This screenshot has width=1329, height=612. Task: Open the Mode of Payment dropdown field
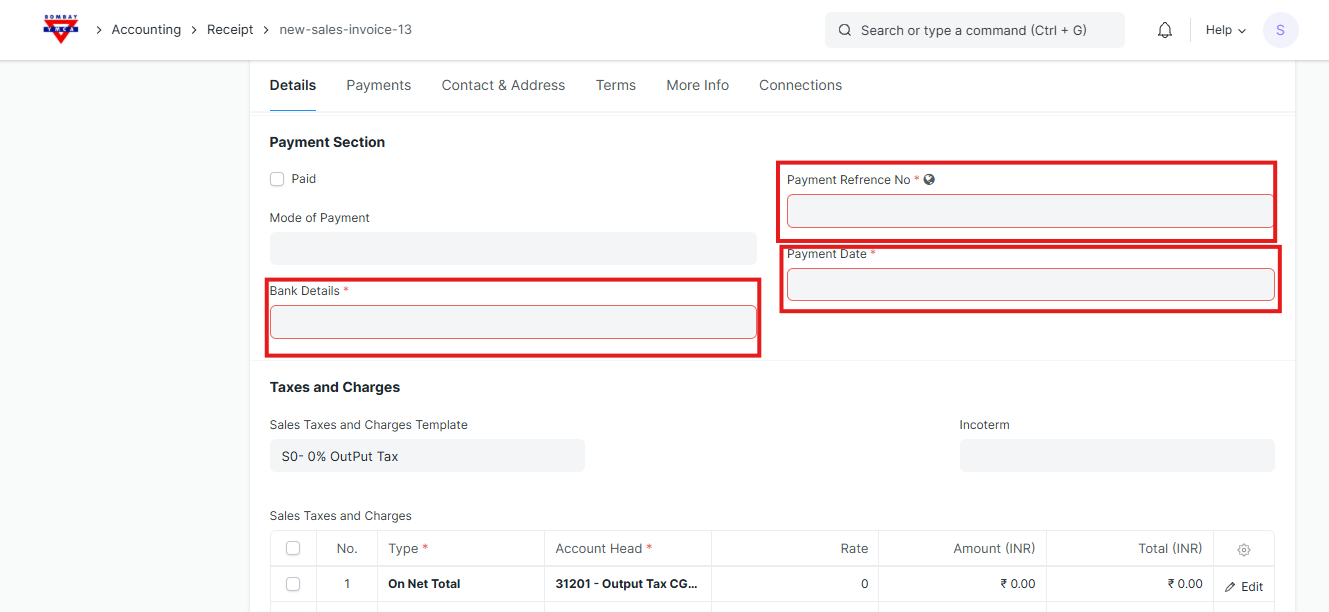[512, 248]
